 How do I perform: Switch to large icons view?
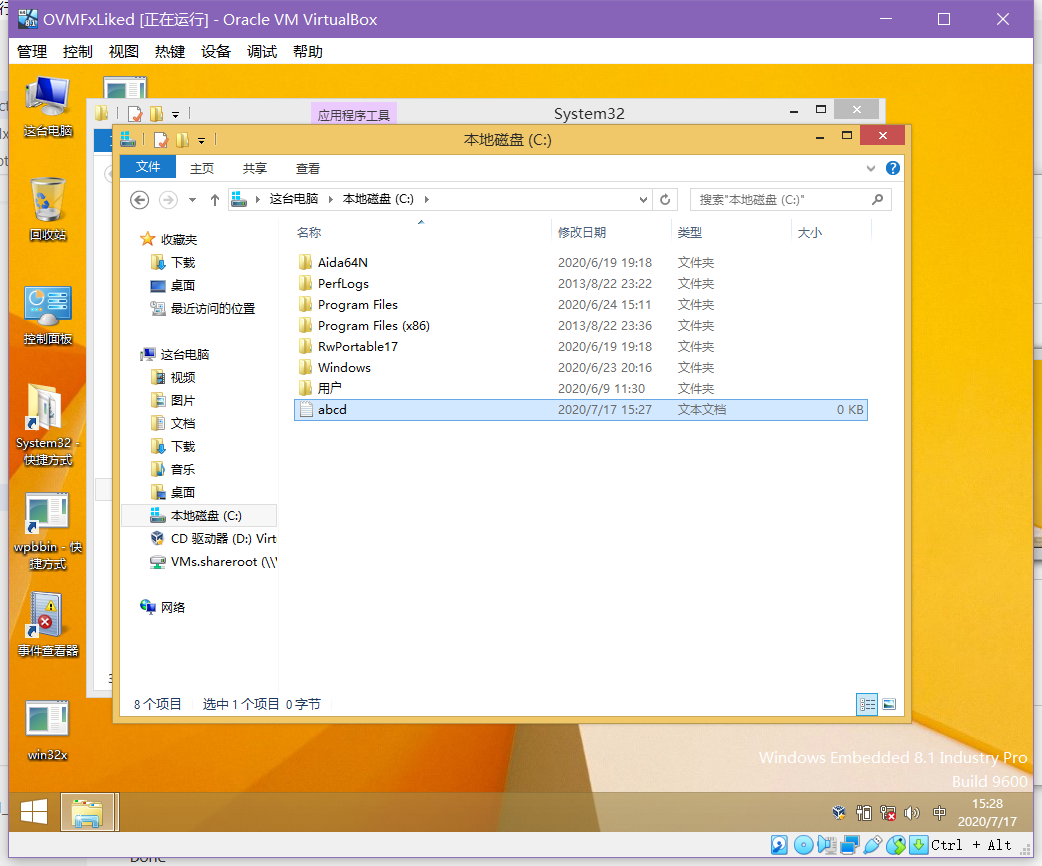point(888,704)
